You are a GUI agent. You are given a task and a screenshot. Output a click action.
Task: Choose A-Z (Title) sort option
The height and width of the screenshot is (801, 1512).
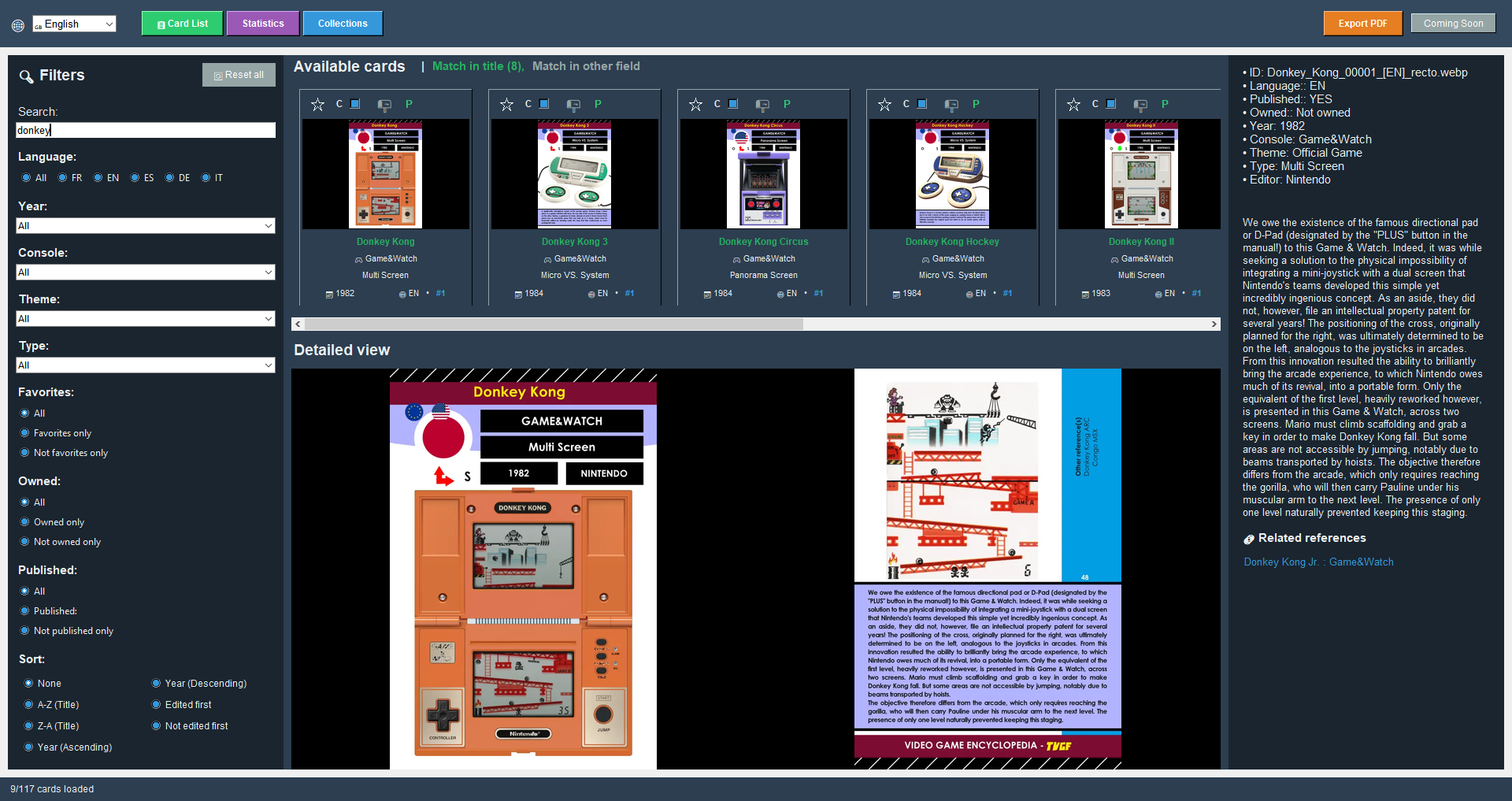29,705
